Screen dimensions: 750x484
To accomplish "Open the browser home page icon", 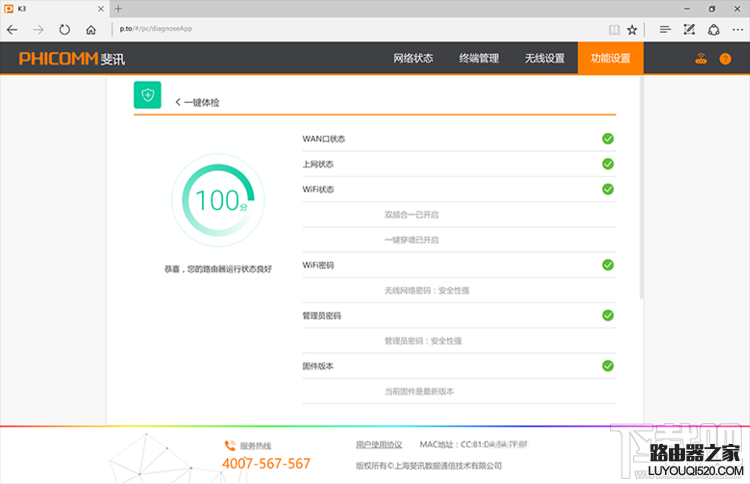I will pyautogui.click(x=91, y=30).
